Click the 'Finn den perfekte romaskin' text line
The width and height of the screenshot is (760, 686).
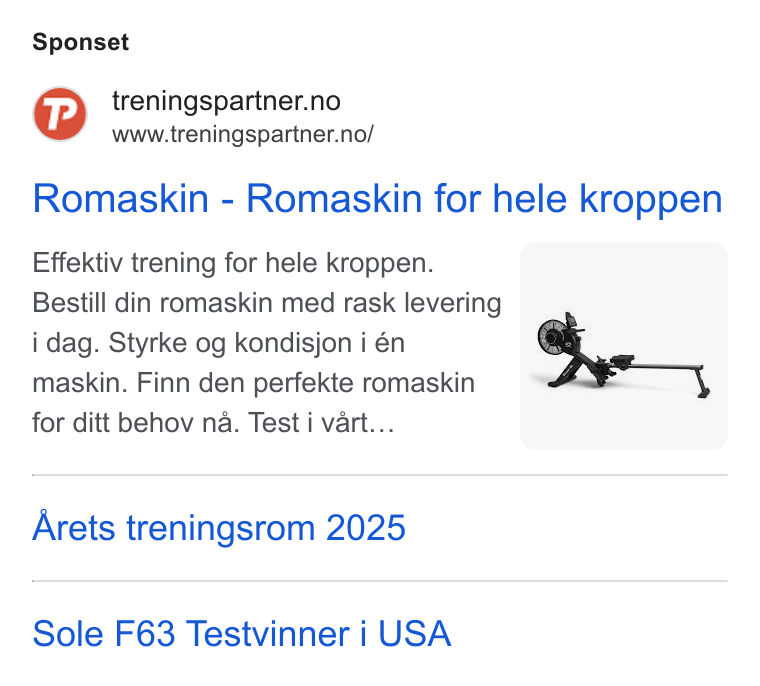point(305,383)
